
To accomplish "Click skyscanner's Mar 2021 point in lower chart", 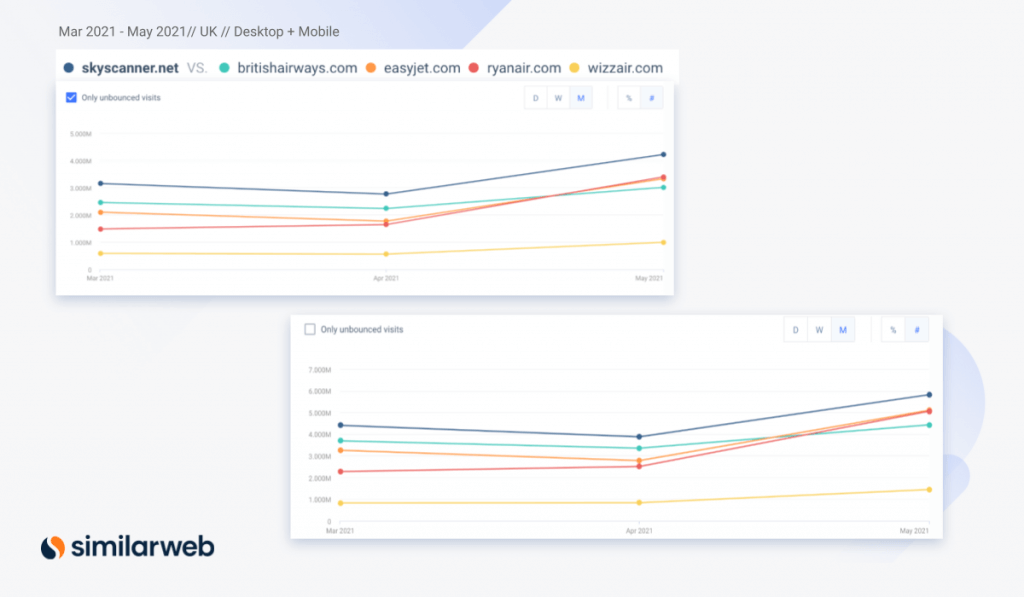I will coord(340,425).
